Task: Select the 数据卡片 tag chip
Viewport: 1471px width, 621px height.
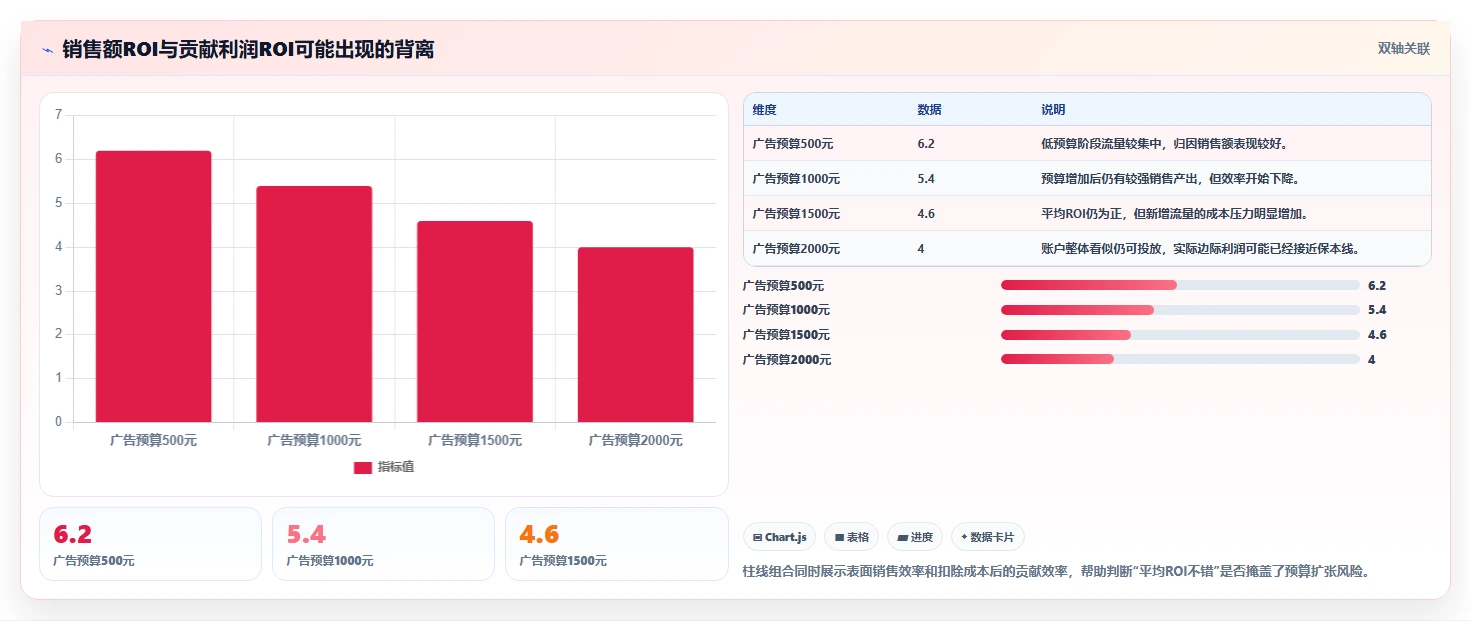Action: 988,537
